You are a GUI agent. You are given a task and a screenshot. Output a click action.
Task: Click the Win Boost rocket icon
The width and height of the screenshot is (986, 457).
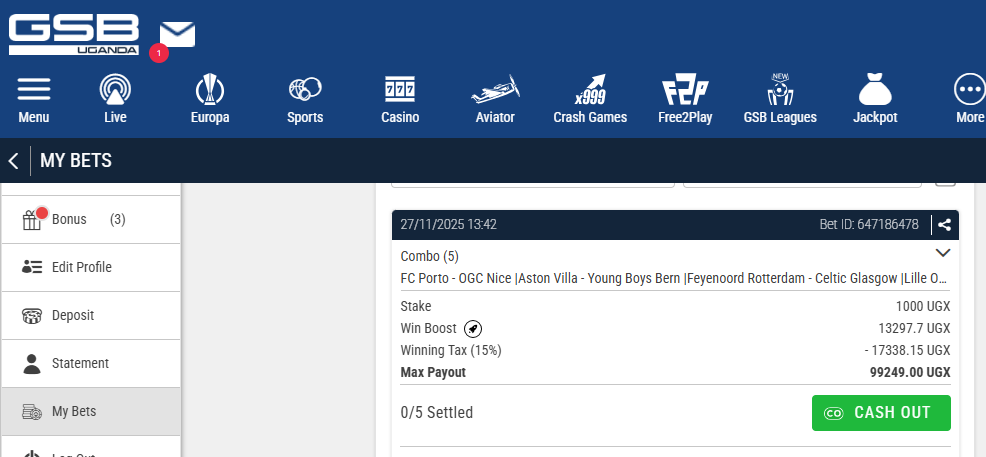[x=473, y=328]
